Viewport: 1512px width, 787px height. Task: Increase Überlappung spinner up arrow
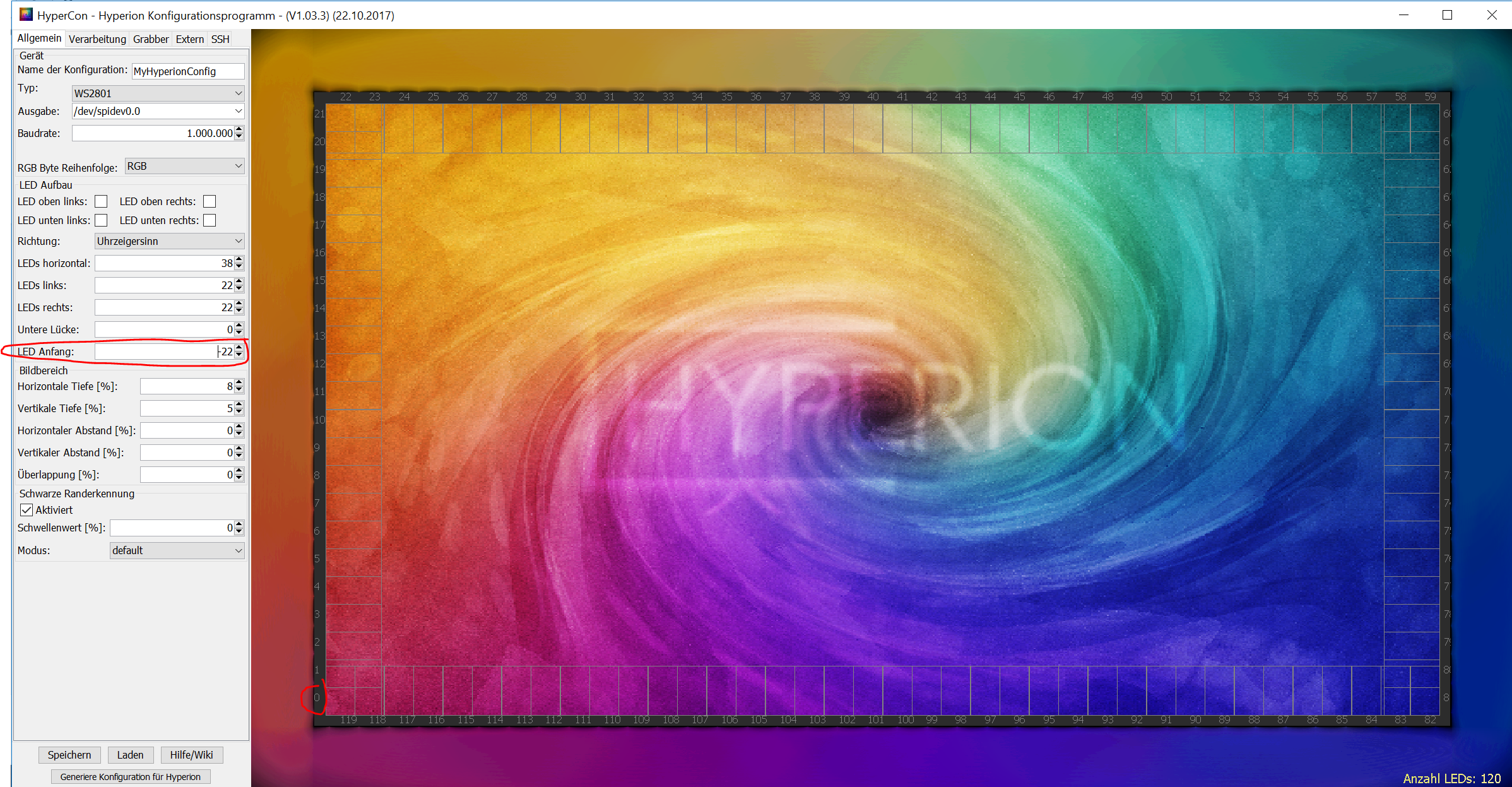click(239, 471)
